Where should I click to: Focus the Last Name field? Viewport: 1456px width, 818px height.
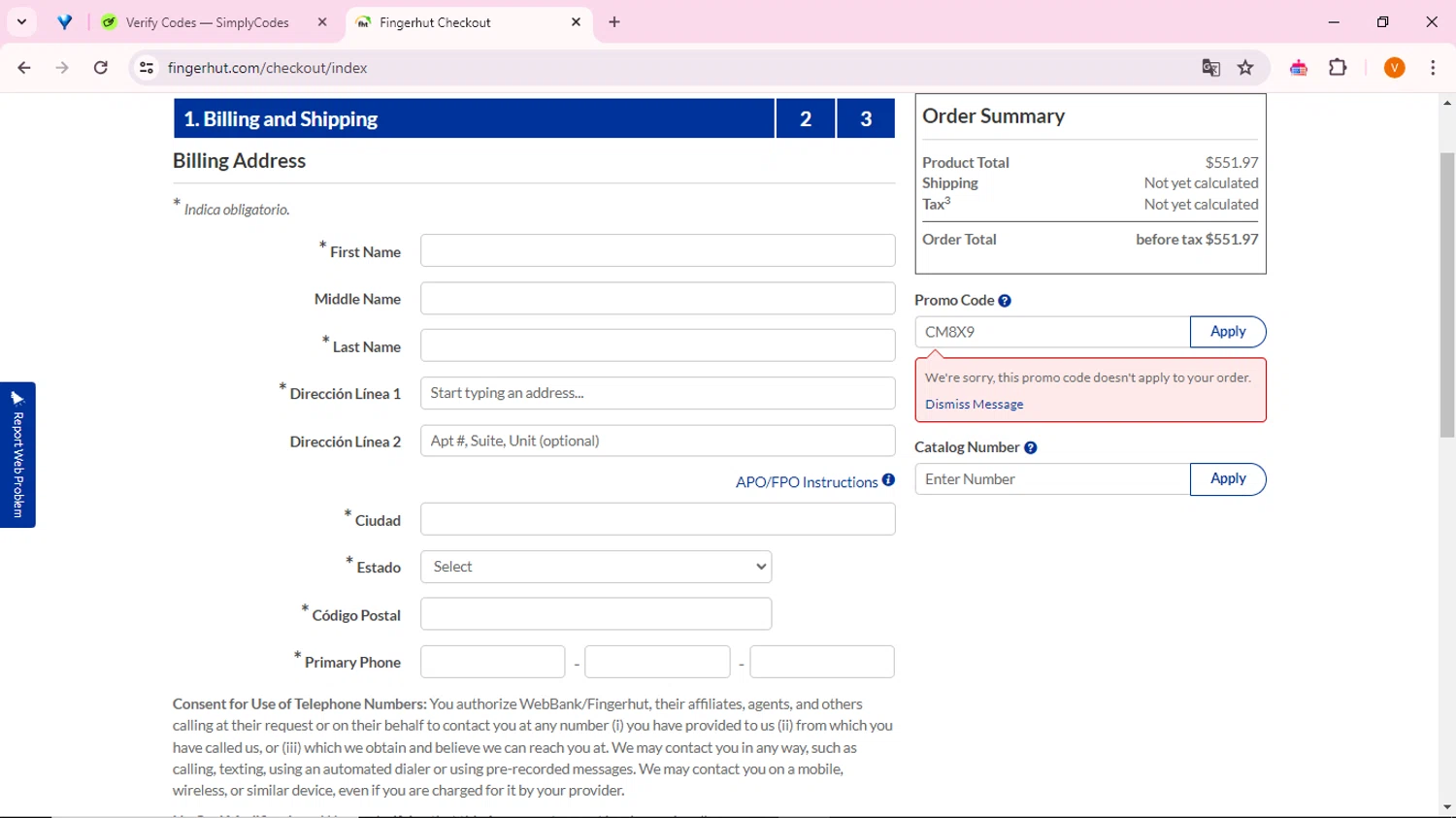pyautogui.click(x=657, y=345)
